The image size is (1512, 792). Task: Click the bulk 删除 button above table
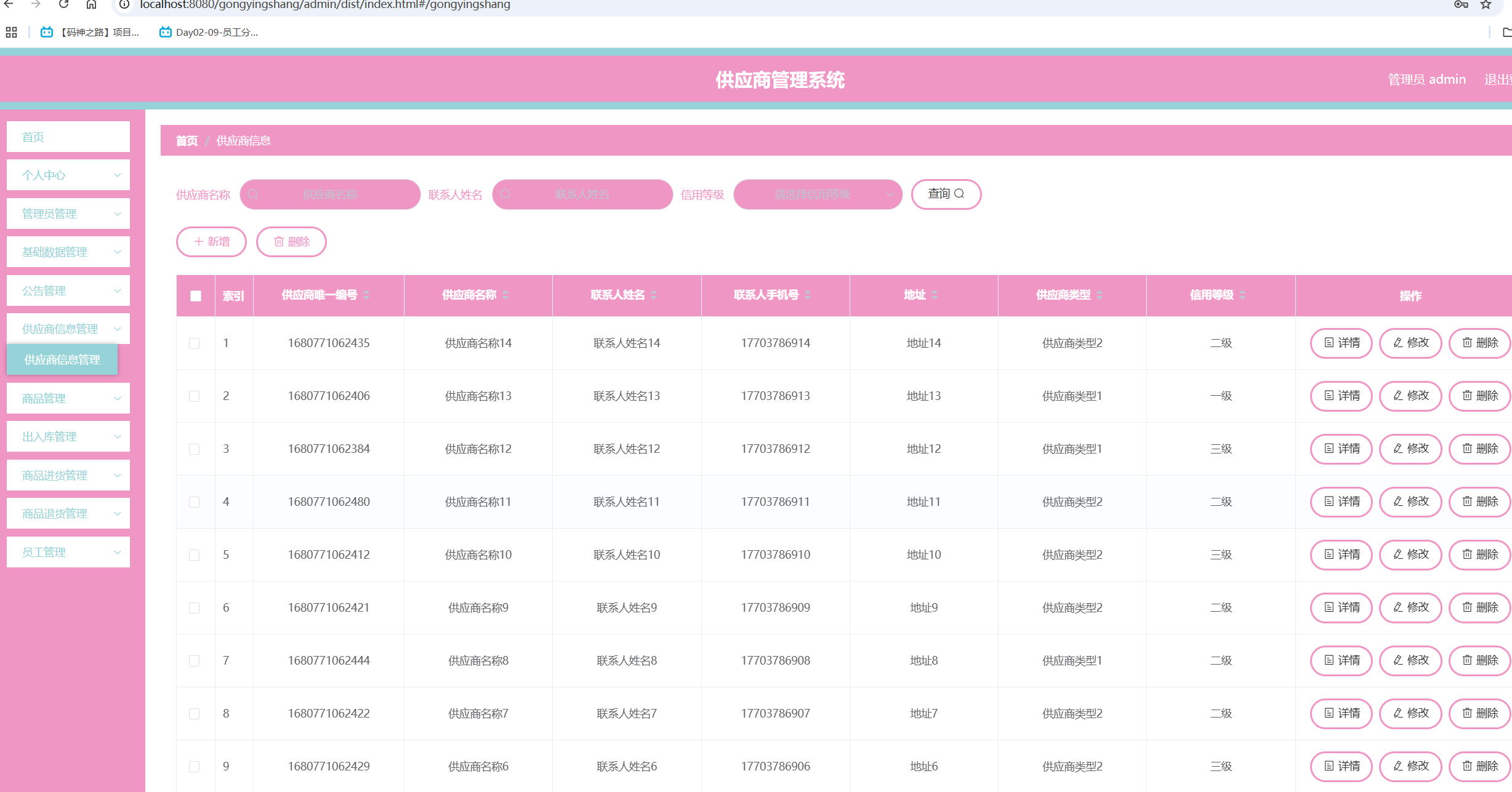[291, 242]
